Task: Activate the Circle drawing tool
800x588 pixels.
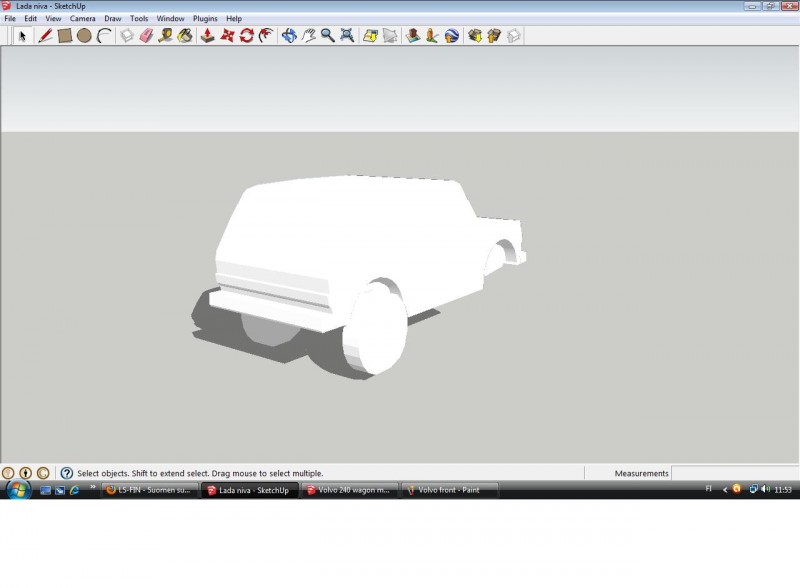Action: pyautogui.click(x=84, y=36)
